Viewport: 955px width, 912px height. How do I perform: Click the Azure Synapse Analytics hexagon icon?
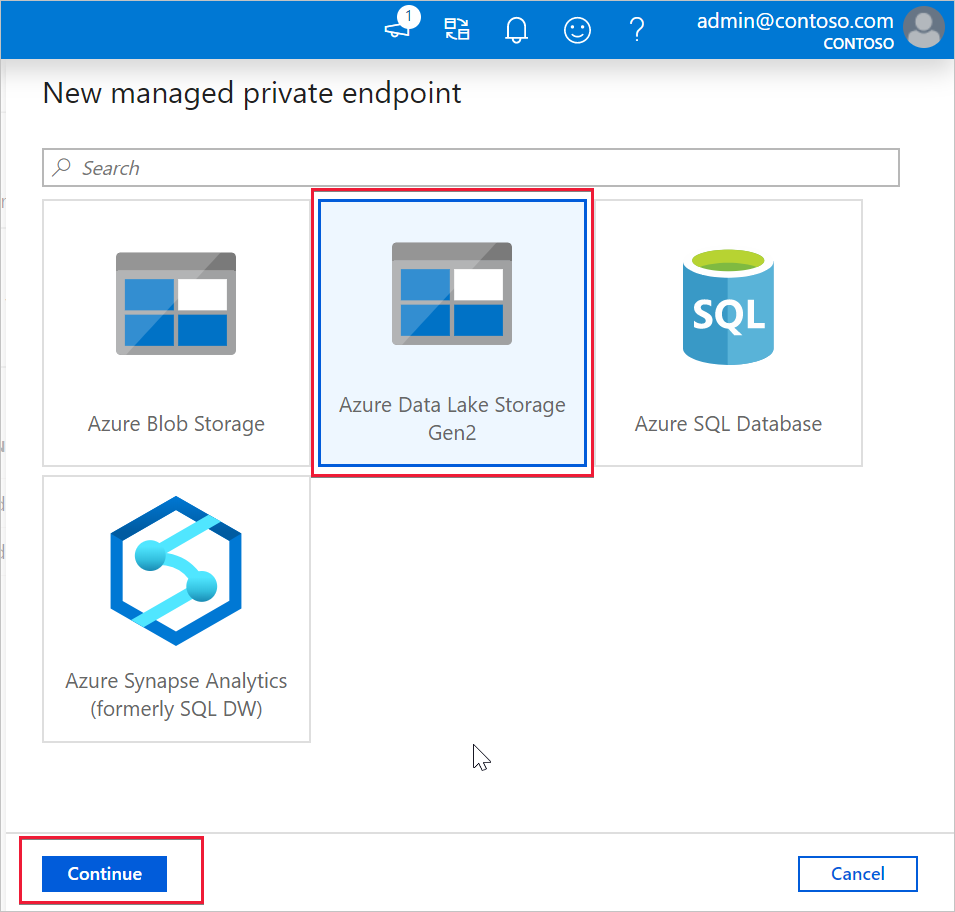pos(176,570)
